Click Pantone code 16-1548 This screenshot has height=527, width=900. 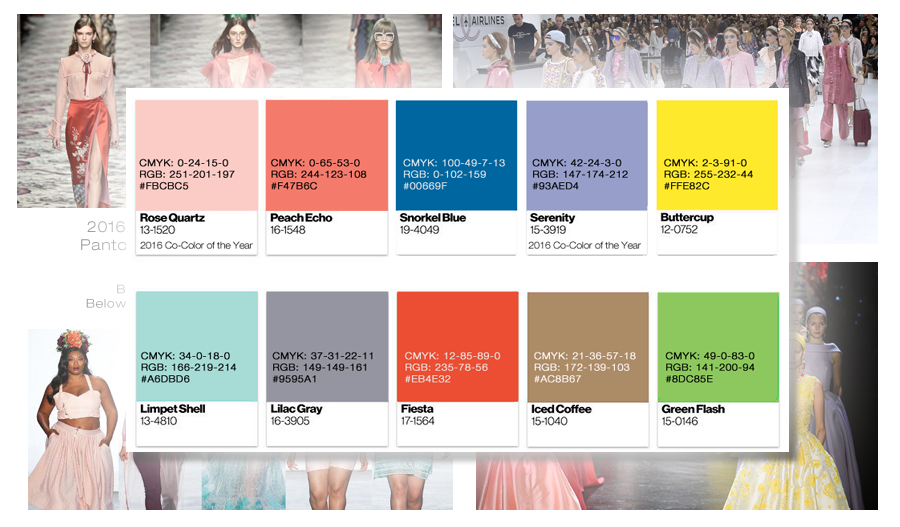click(288, 230)
